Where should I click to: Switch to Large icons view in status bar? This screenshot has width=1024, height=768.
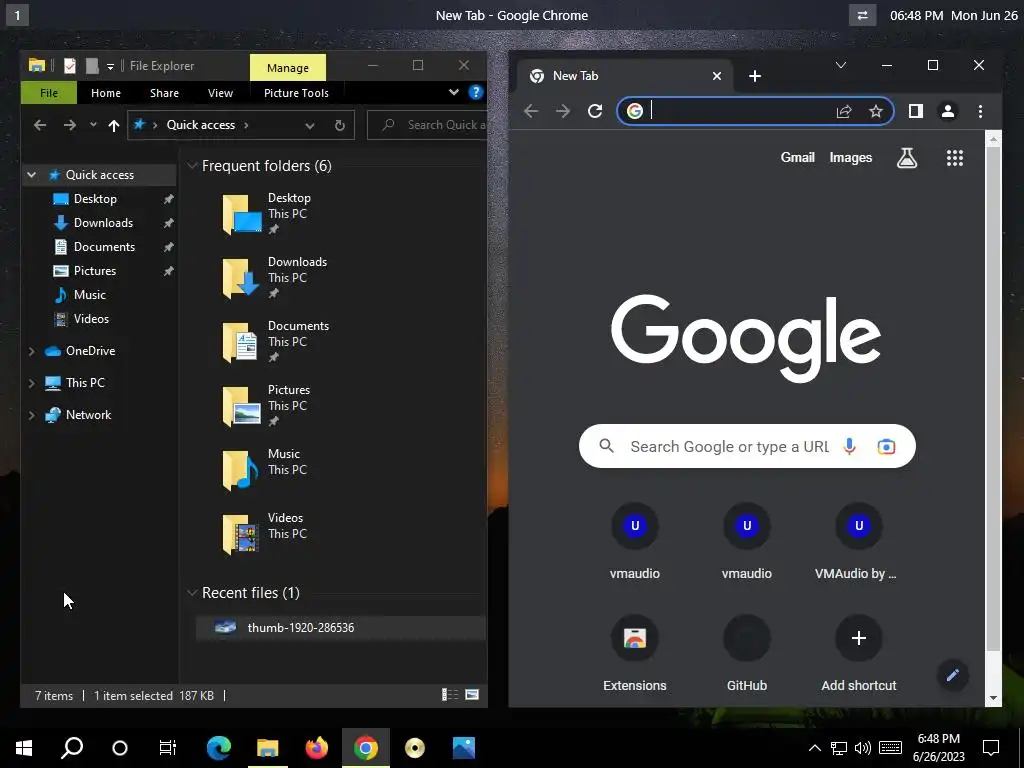tap(472, 695)
